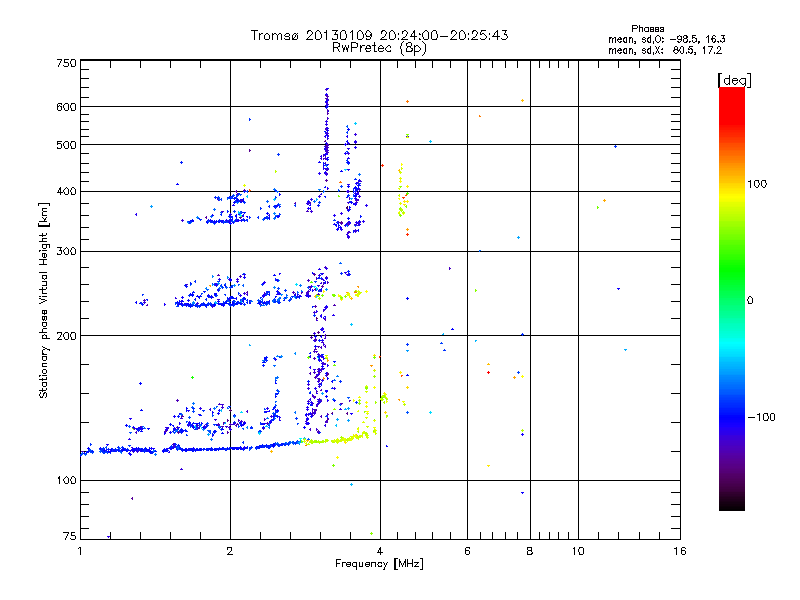The image size is (800, 600).
Task: Click the mean, sd,X: 80.5, 17.2 line
Action: click(x=665, y=51)
